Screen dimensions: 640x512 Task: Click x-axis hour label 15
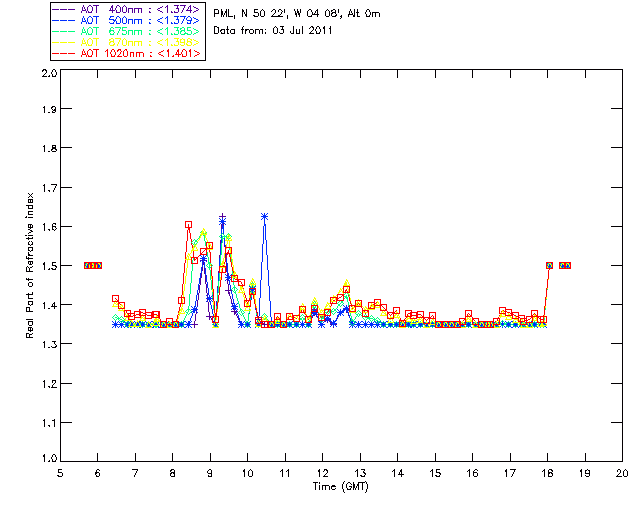435,473
